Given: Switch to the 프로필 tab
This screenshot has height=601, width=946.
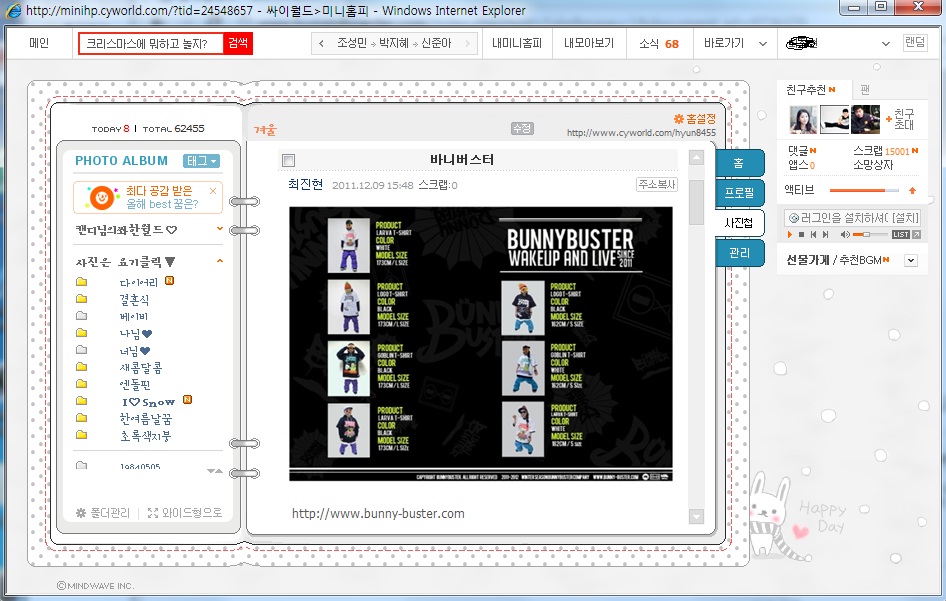Looking at the screenshot, I should (739, 192).
